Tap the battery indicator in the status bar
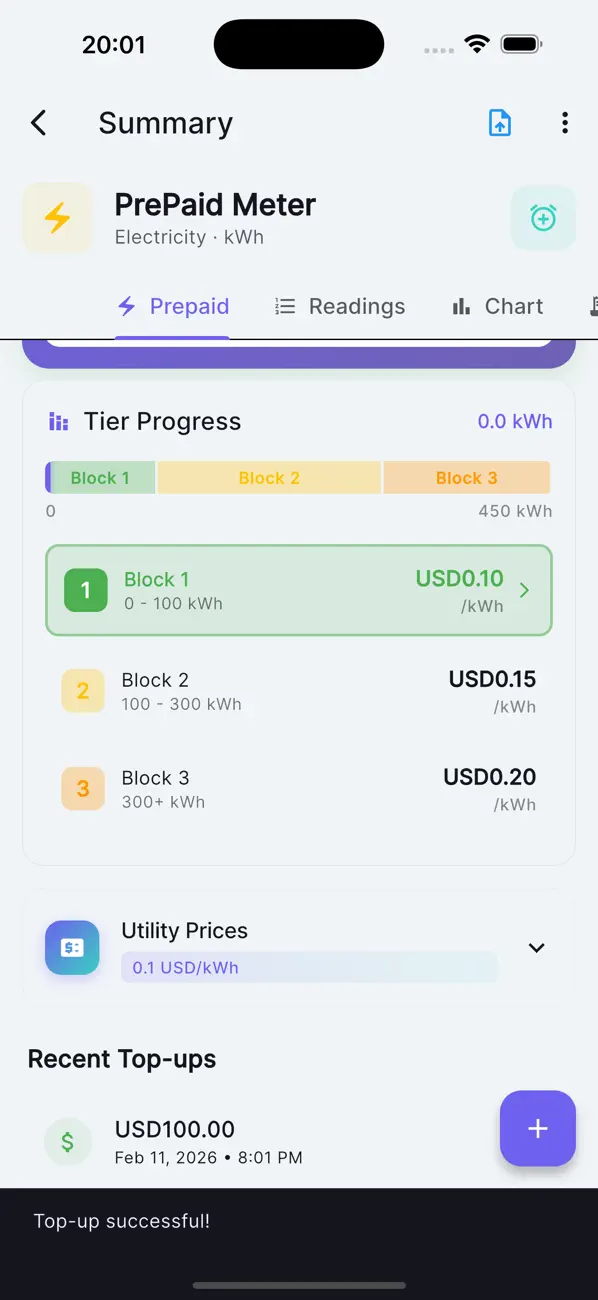Viewport: 598px width, 1300px height. (521, 43)
